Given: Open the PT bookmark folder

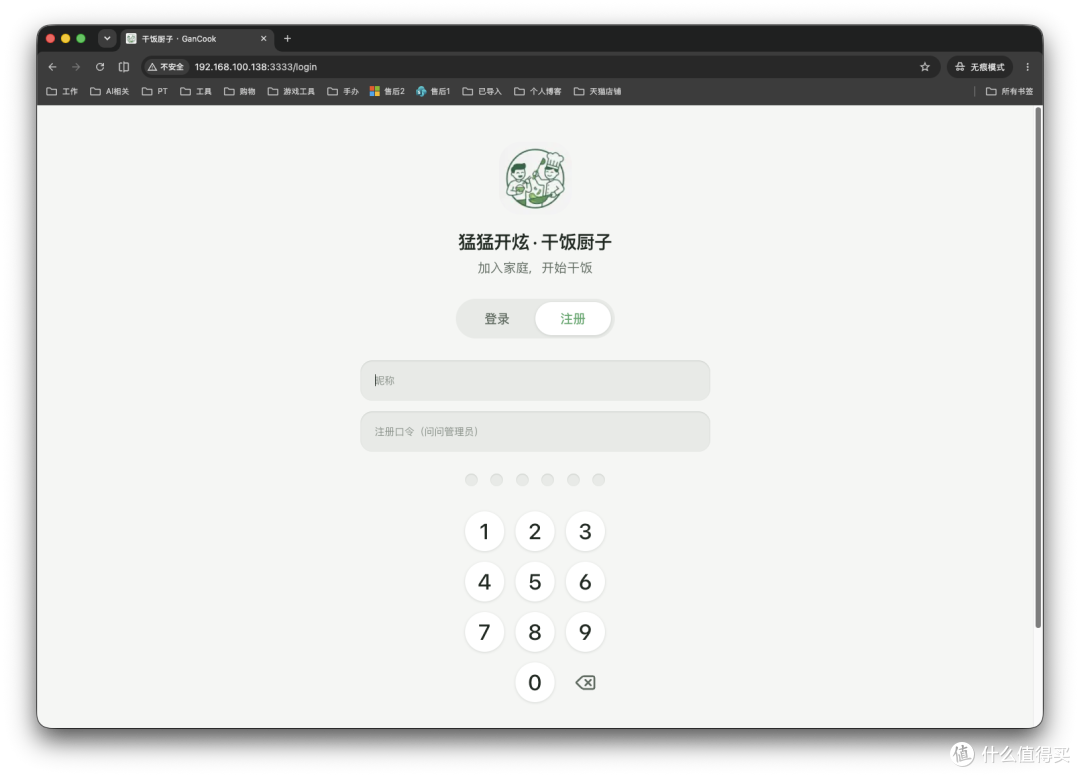Looking at the screenshot, I should click(155, 91).
